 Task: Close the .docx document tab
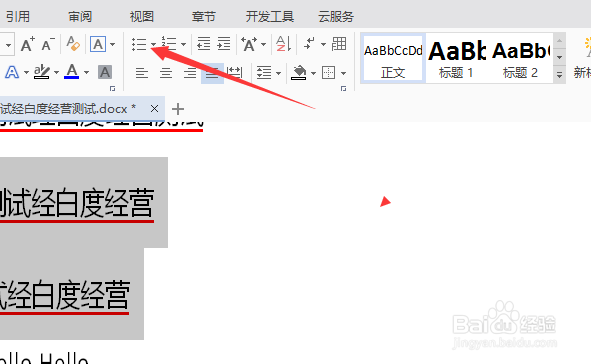tap(154, 109)
